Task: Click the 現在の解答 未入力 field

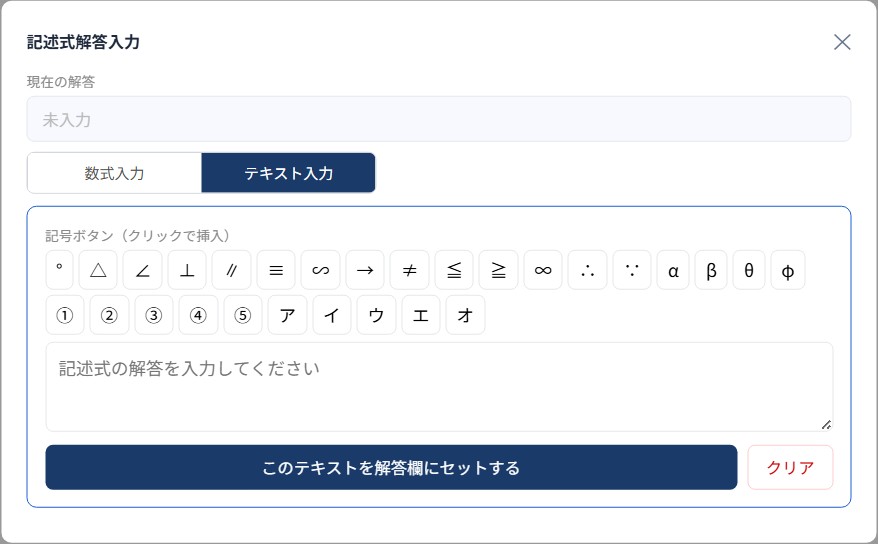Action: coord(439,119)
